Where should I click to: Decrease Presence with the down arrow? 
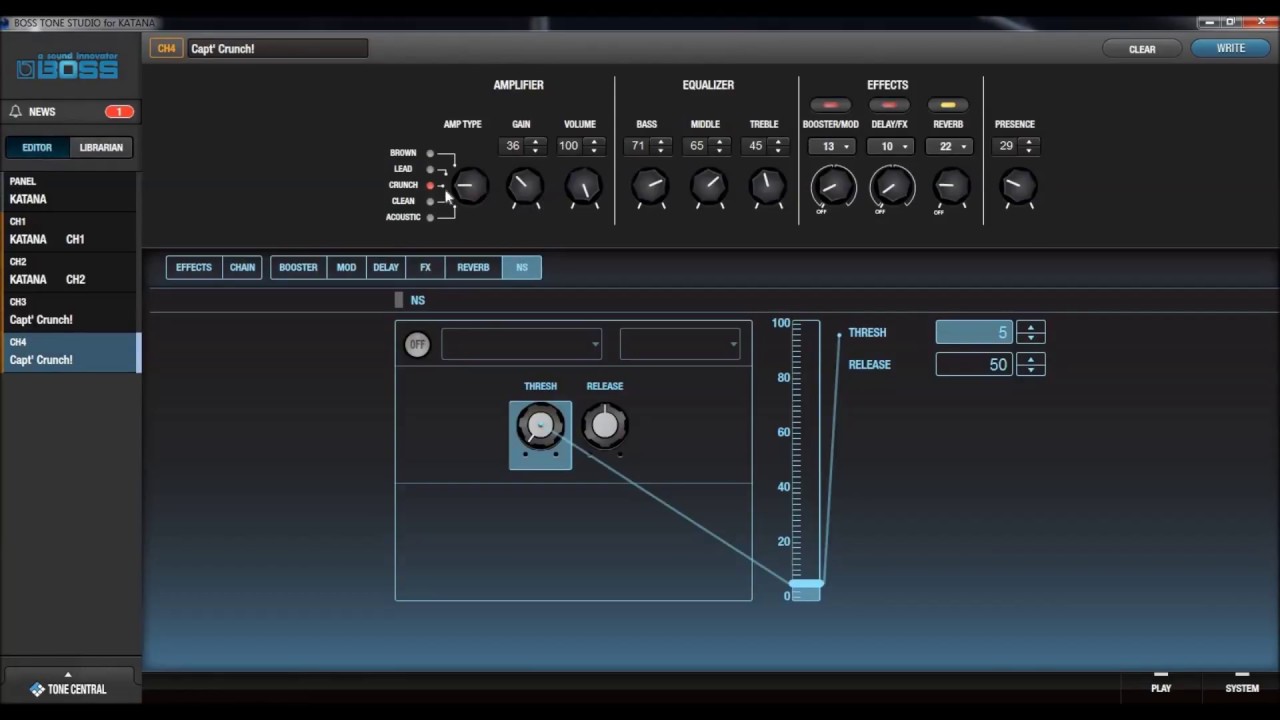point(1029,150)
